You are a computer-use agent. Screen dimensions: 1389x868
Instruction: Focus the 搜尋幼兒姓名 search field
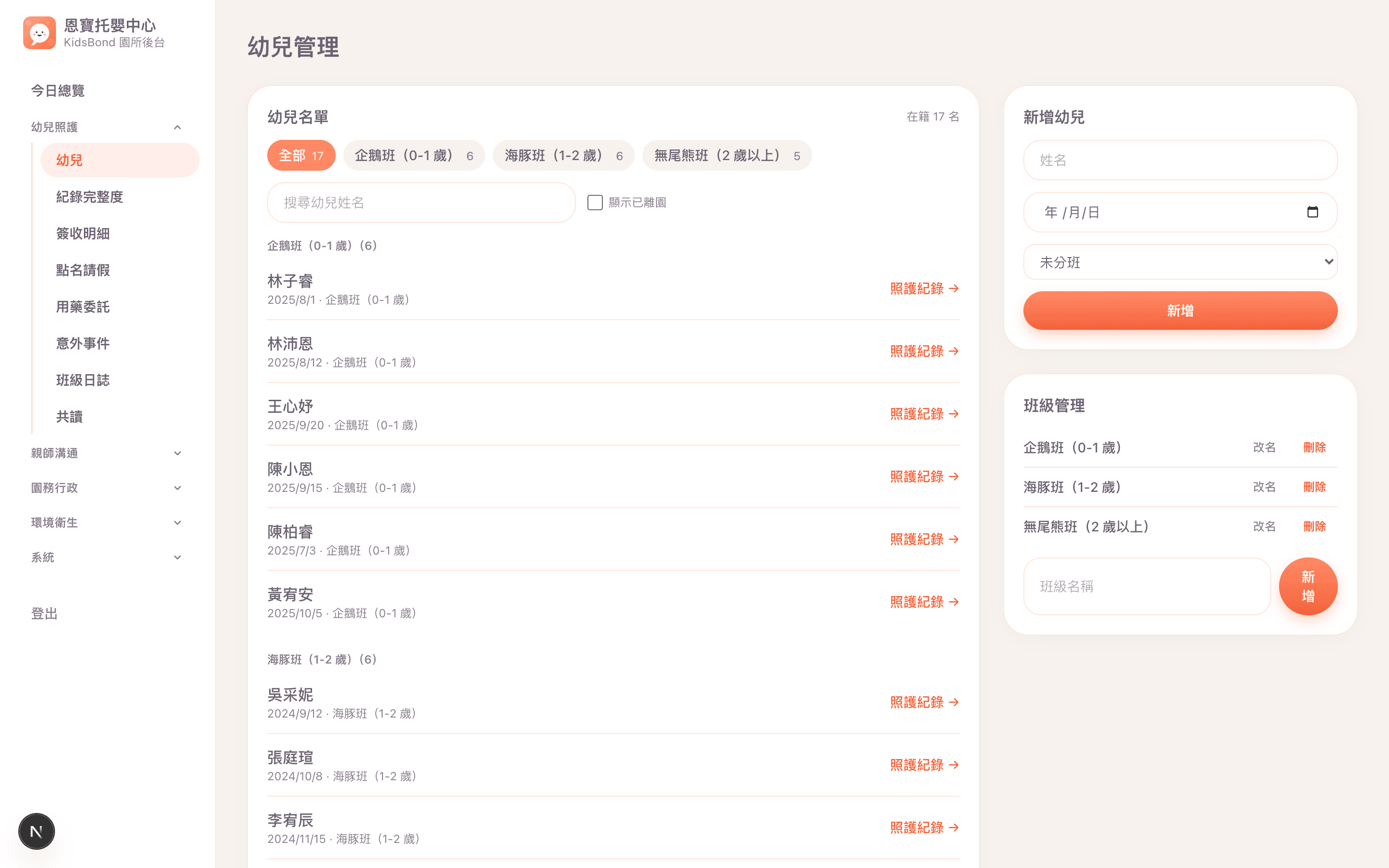pyautogui.click(x=422, y=203)
